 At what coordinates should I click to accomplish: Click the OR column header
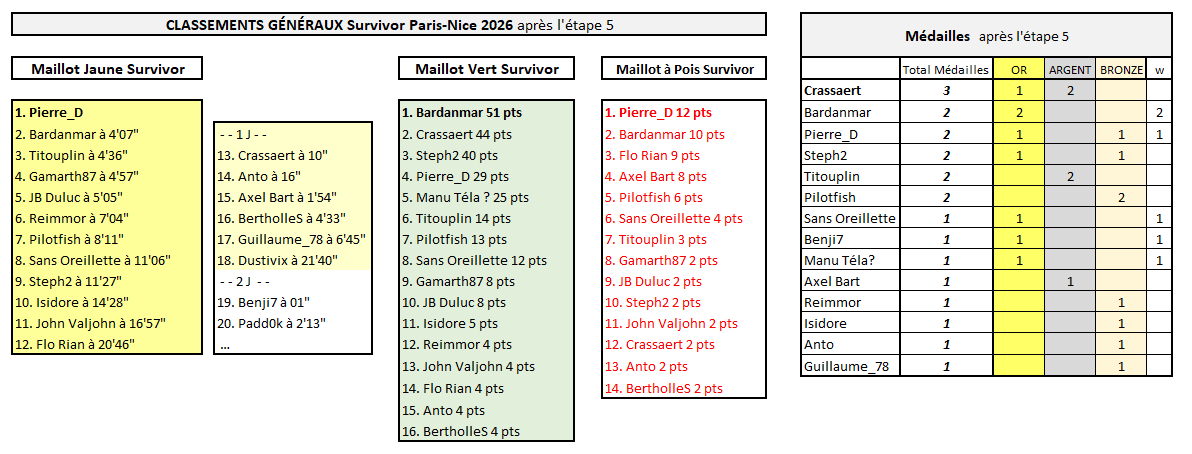[x=1018, y=70]
